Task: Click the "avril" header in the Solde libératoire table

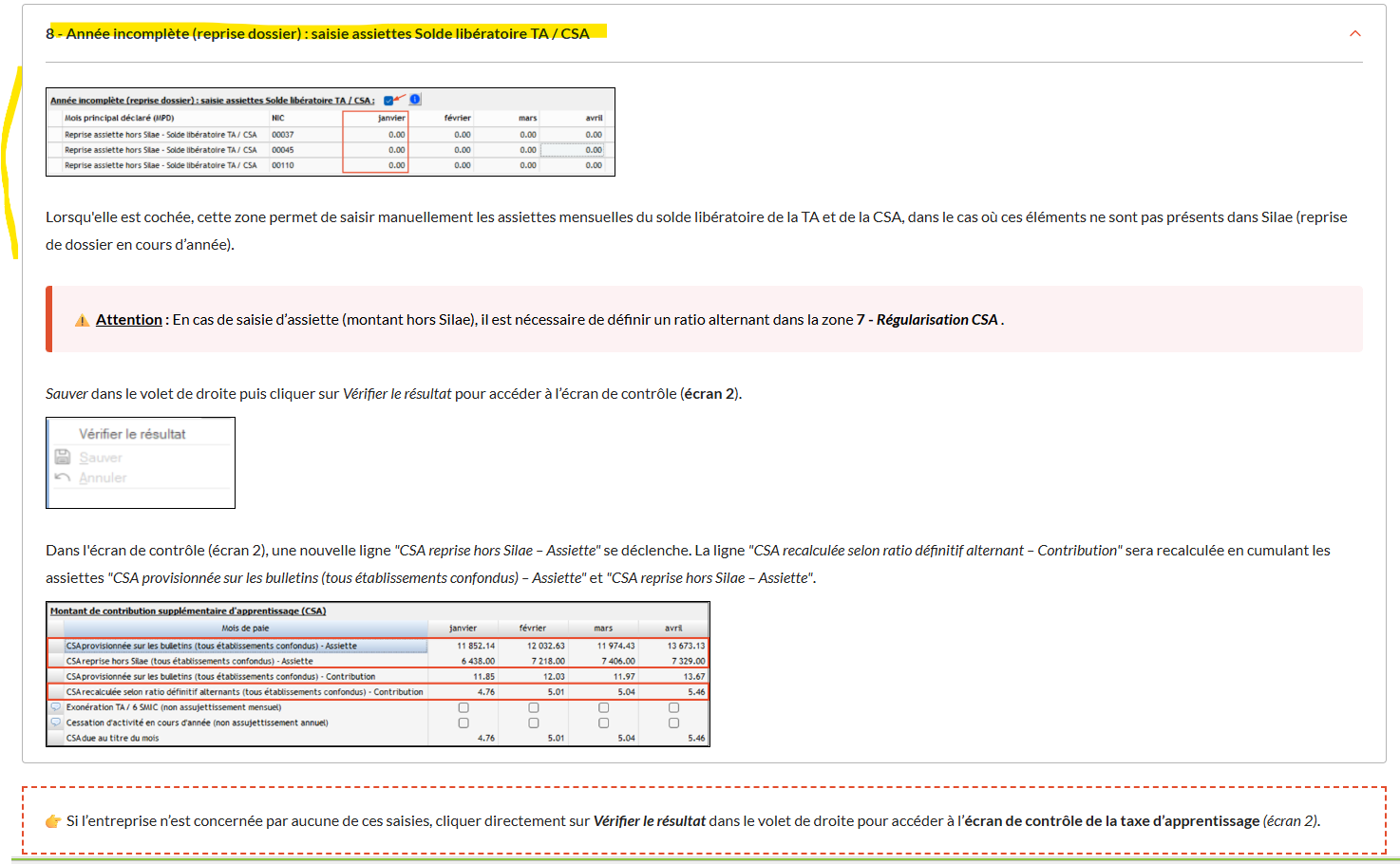Action: click(594, 119)
